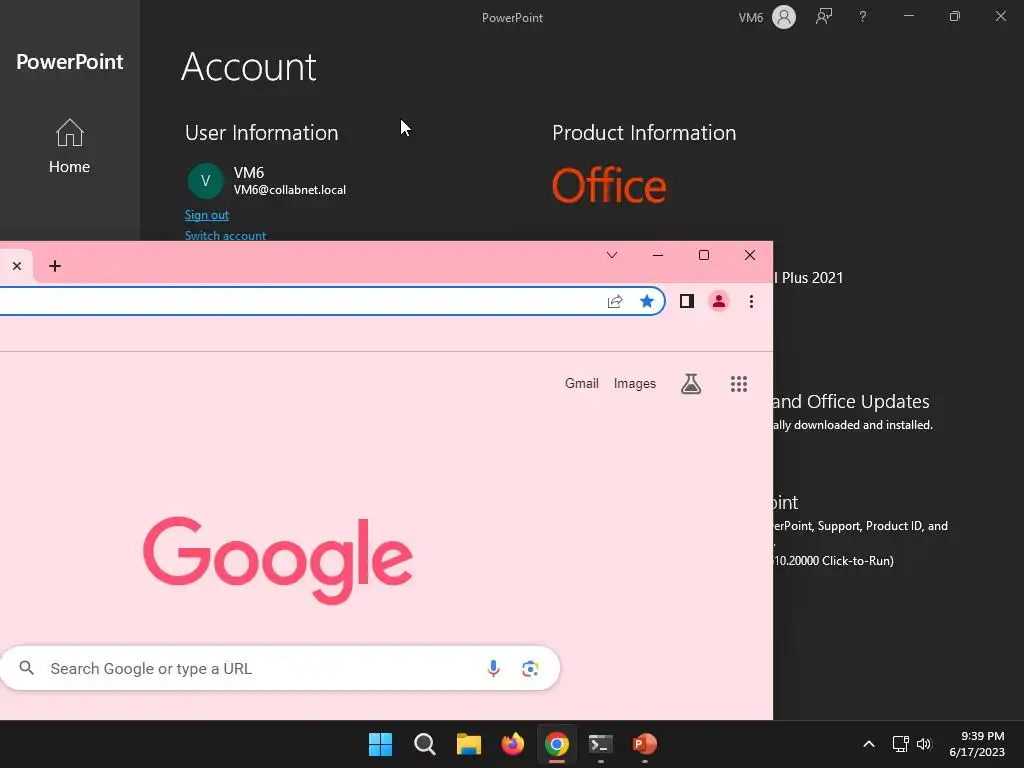Open the Home page in PowerPoint sidebar

pos(69,146)
